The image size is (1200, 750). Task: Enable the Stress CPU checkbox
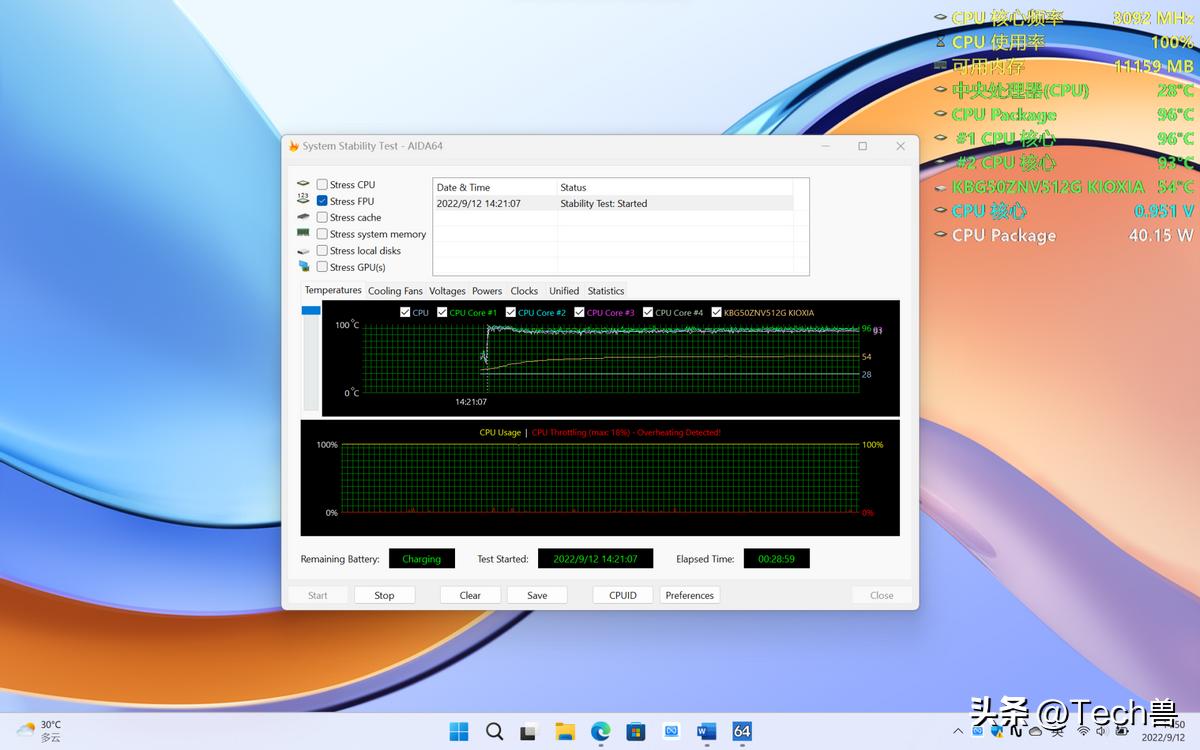pyautogui.click(x=321, y=184)
